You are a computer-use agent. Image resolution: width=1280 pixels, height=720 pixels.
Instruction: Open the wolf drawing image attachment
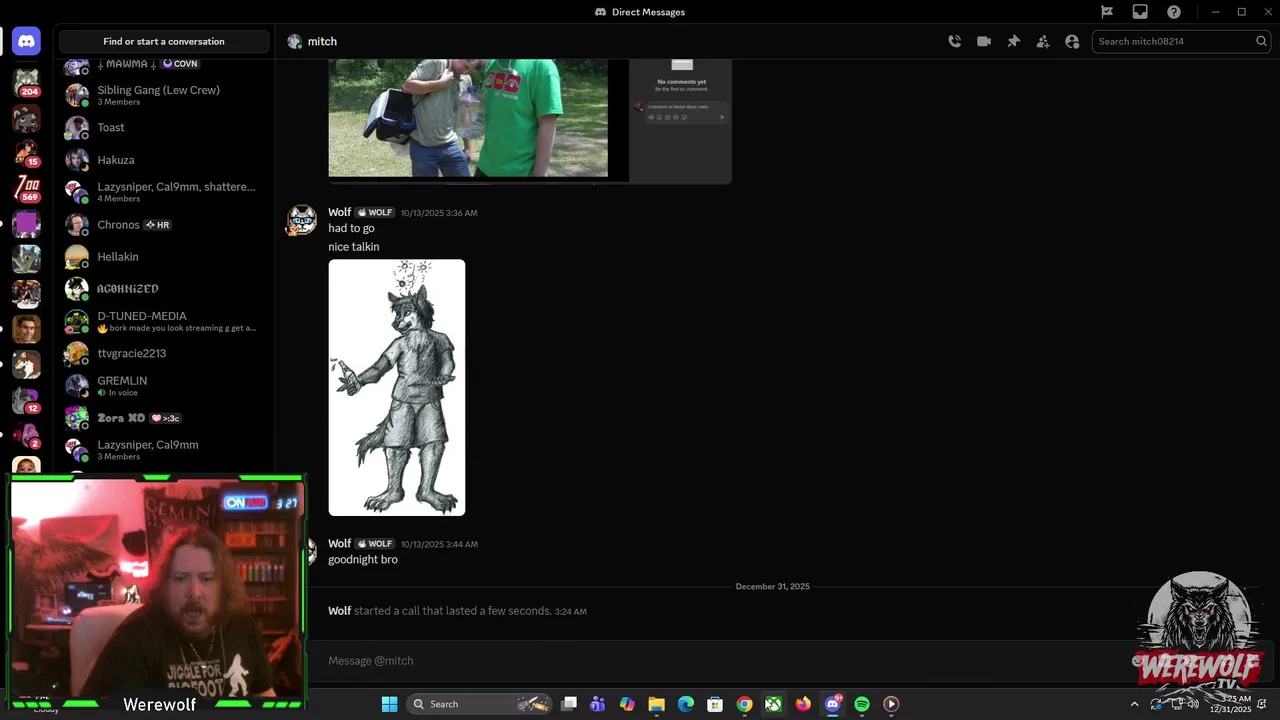[x=397, y=387]
